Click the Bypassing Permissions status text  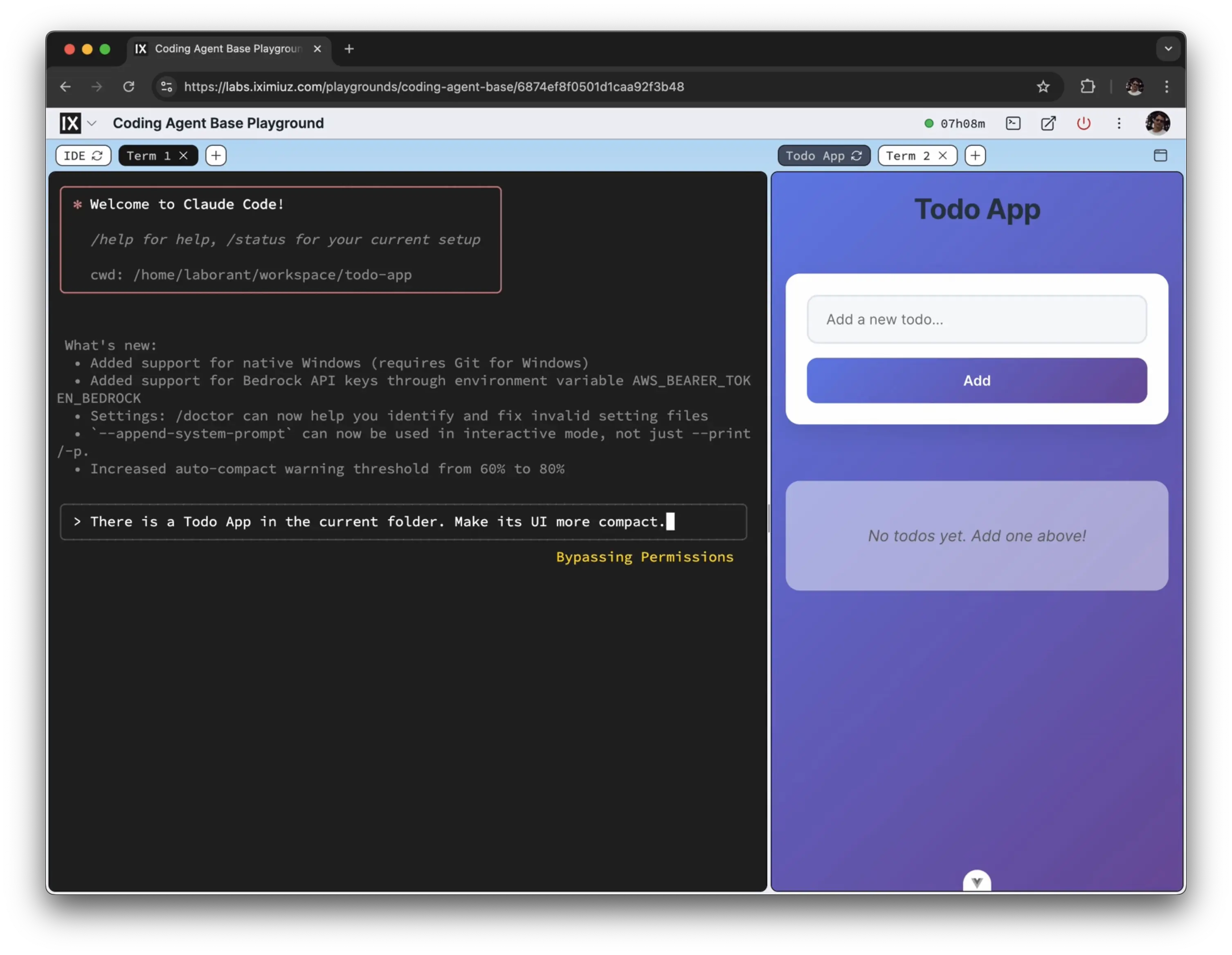click(645, 557)
